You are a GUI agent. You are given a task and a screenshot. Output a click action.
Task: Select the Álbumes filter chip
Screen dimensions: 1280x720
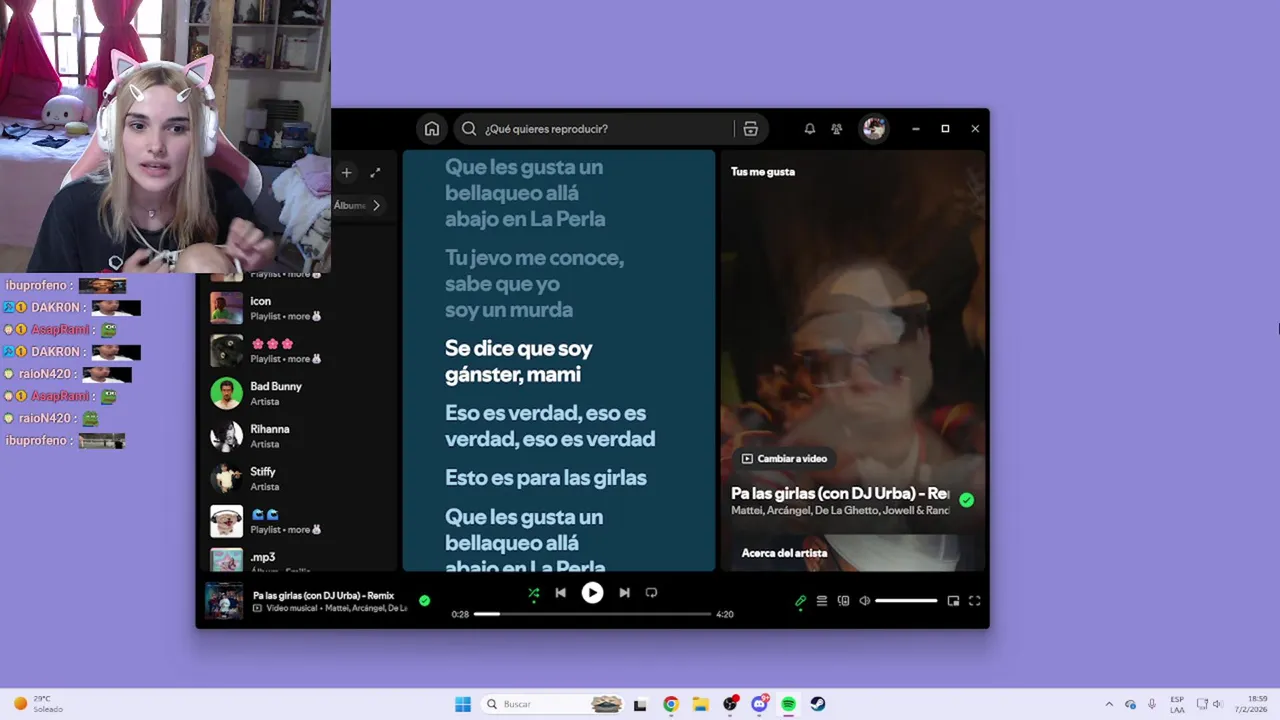click(x=349, y=205)
